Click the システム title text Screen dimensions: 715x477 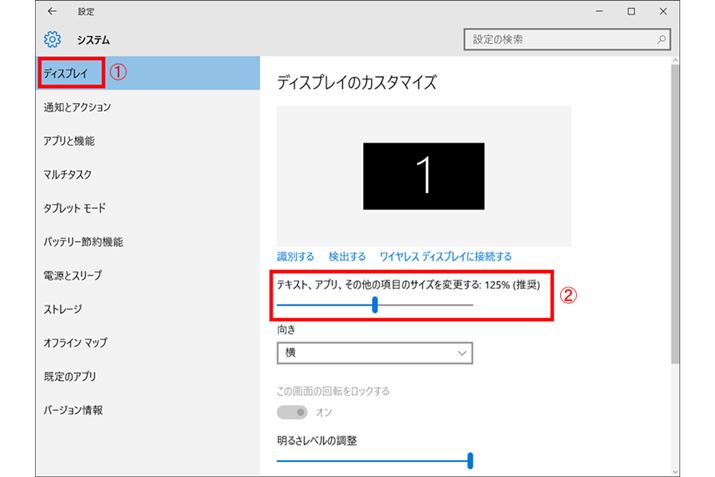pos(93,40)
